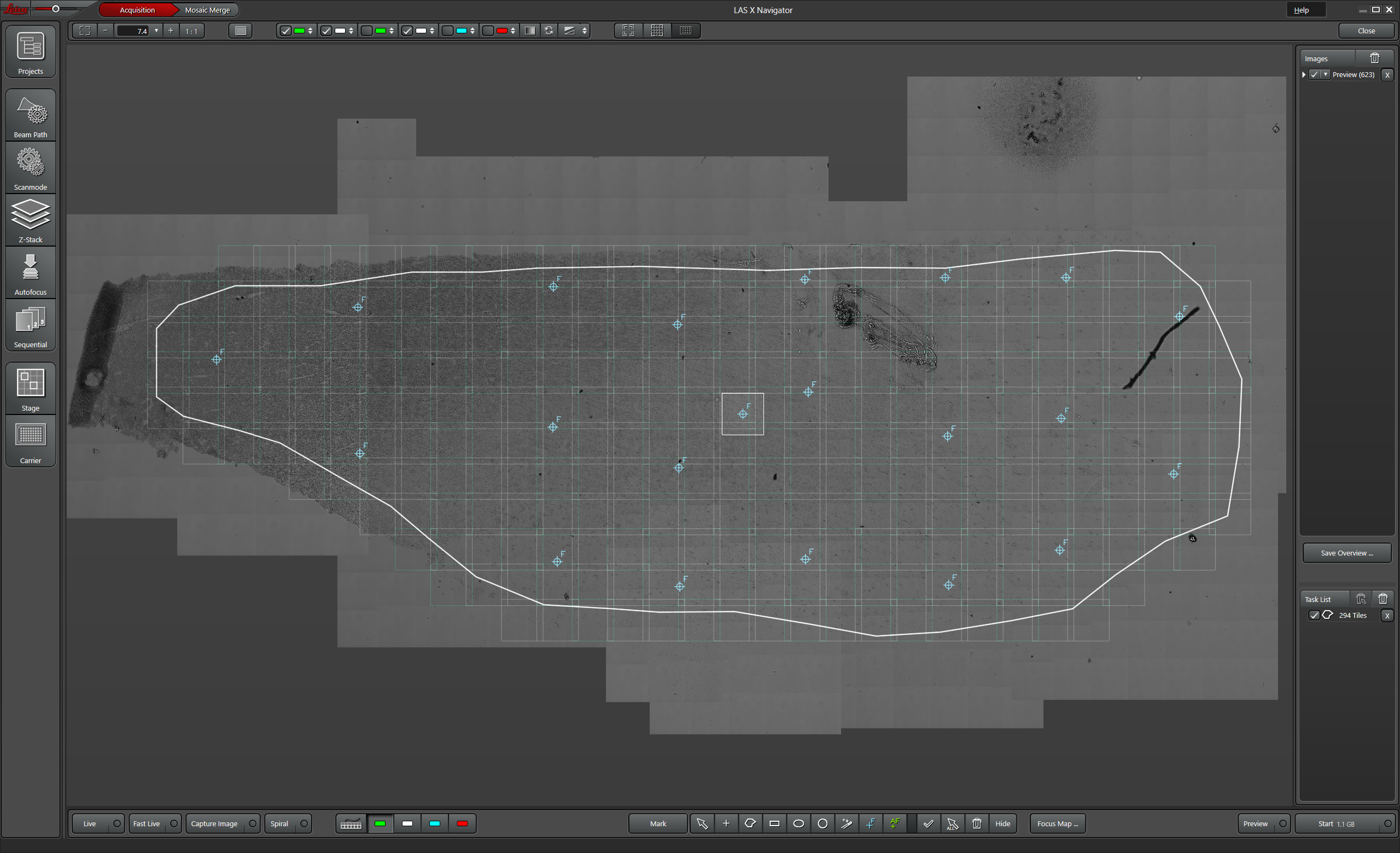Switch to the Mosaic Merge tab

pos(207,10)
